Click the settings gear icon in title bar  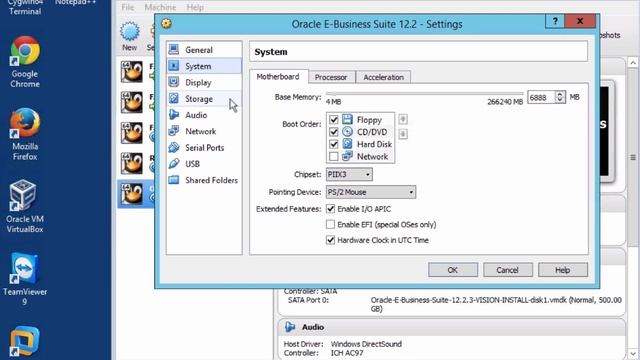click(x=166, y=24)
